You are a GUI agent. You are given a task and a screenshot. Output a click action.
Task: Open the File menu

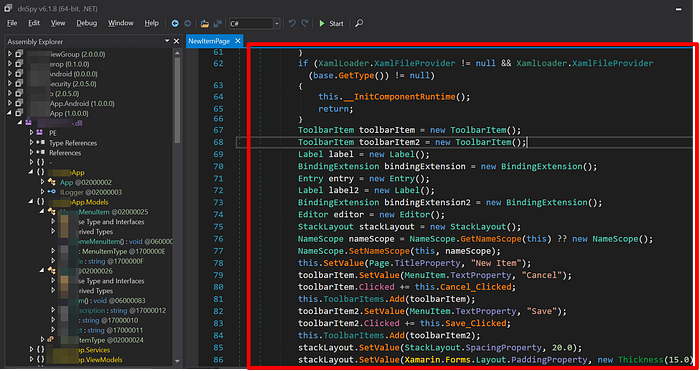[x=12, y=23]
